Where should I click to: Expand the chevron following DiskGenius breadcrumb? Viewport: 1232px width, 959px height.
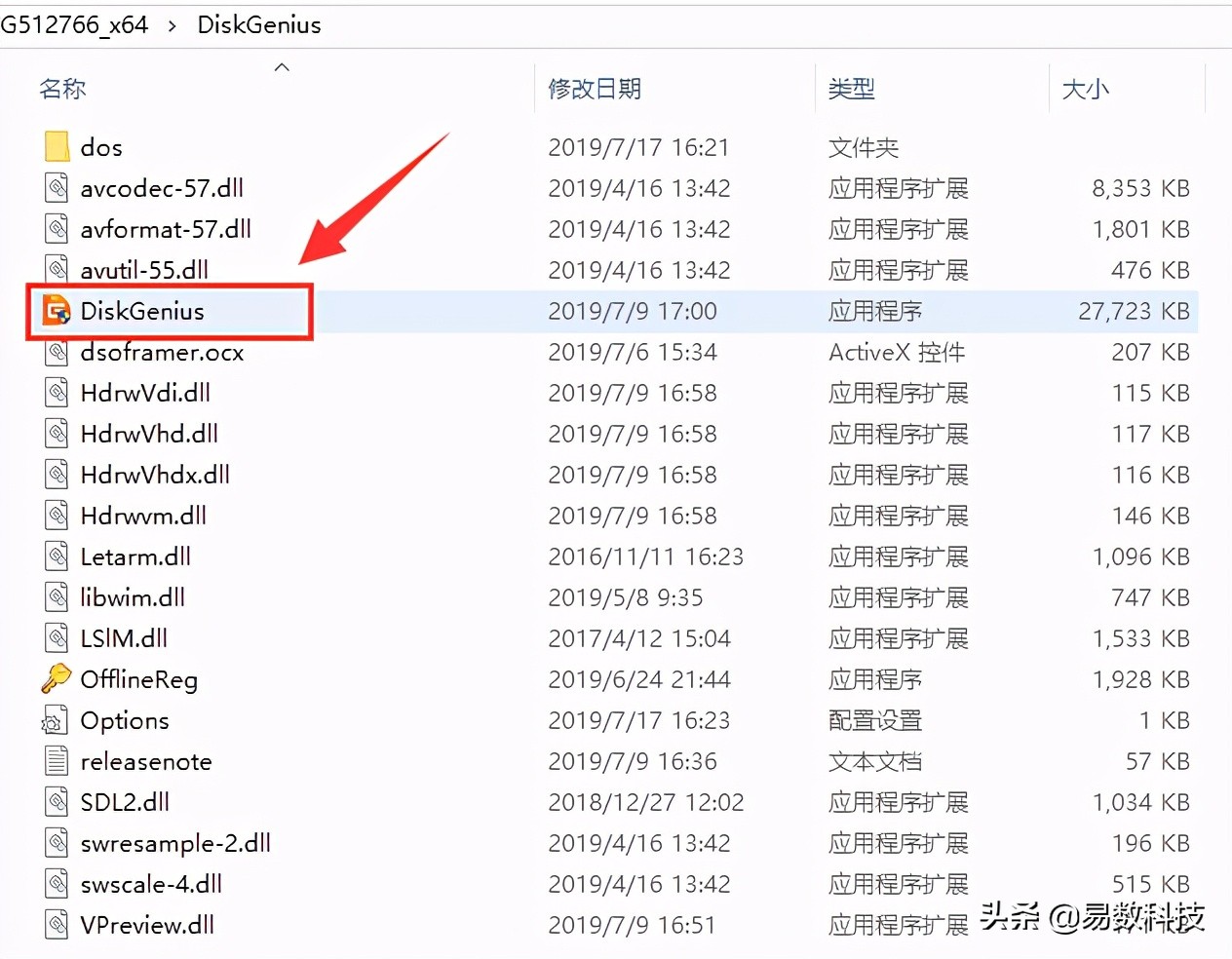(x=336, y=24)
